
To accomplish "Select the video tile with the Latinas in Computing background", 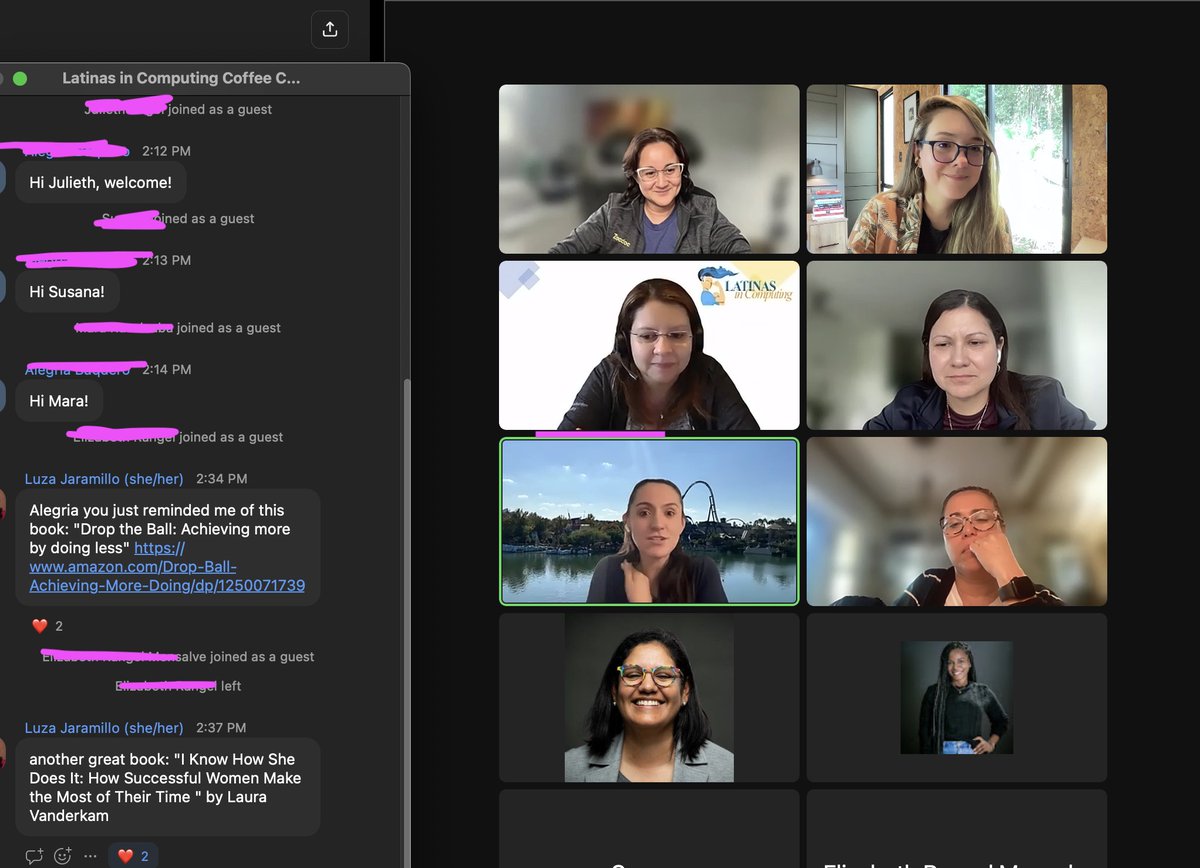I will click(649, 345).
